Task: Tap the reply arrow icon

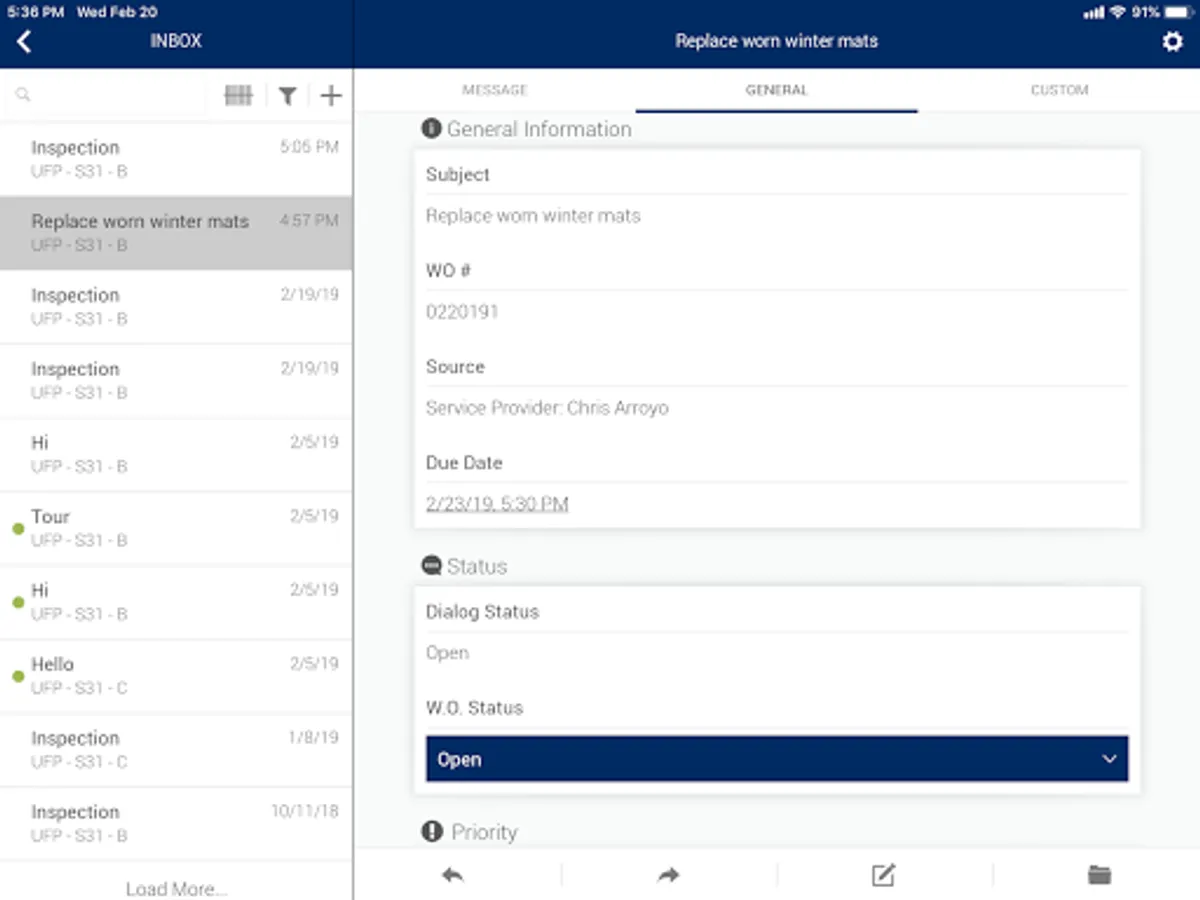Action: (x=453, y=875)
